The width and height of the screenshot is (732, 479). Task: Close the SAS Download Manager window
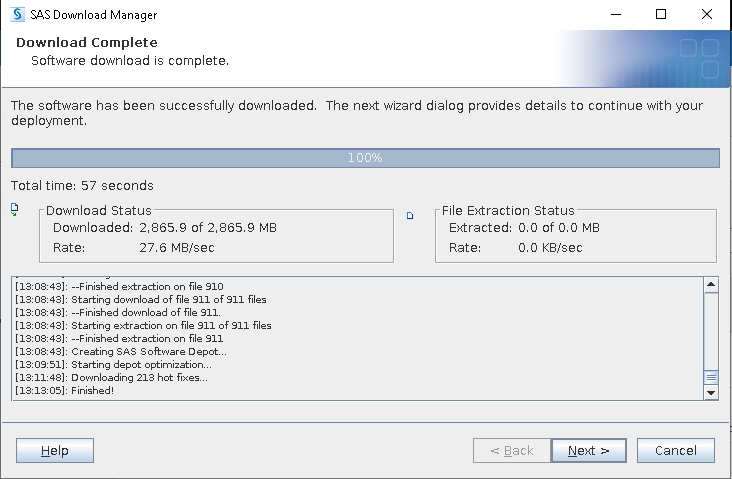(x=707, y=15)
